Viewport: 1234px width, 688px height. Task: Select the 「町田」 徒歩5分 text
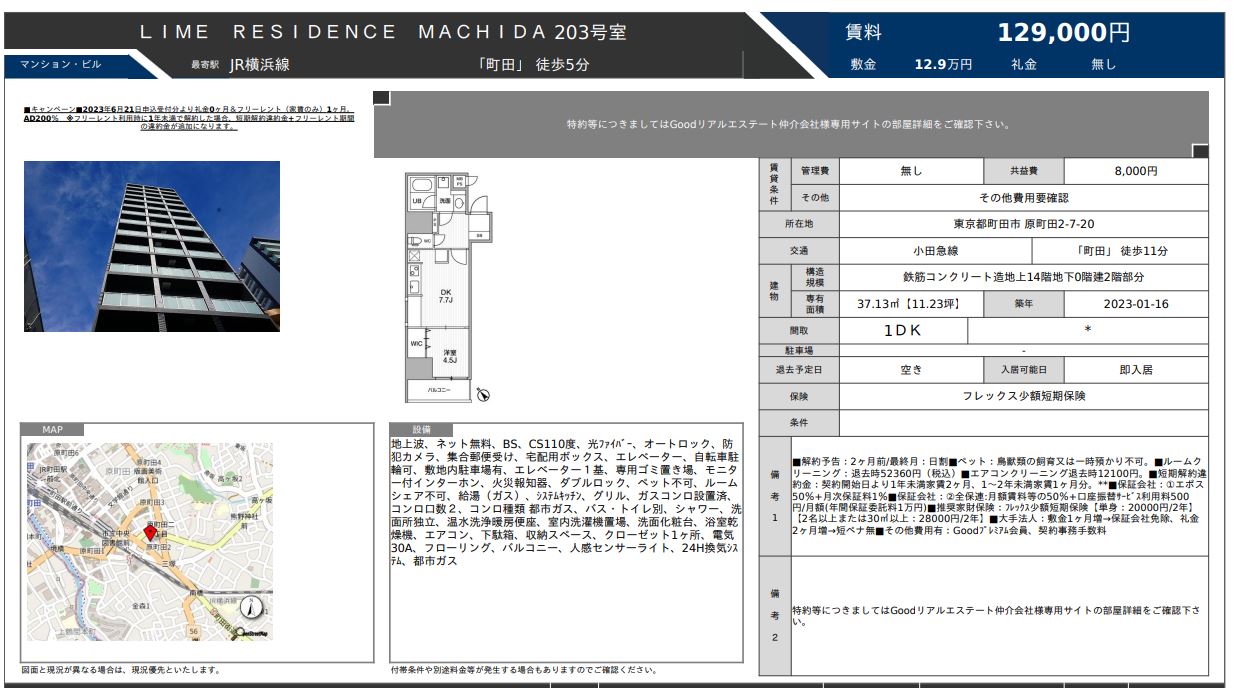533,64
